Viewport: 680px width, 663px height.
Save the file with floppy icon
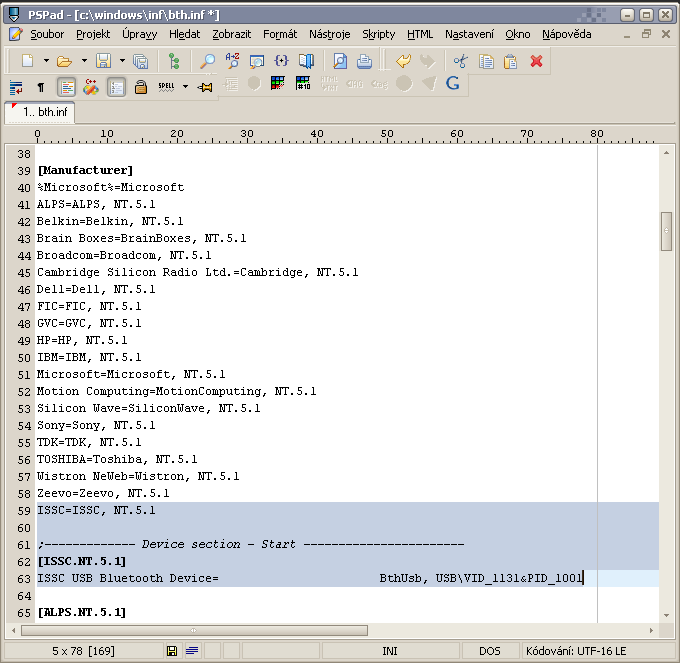tap(103, 61)
